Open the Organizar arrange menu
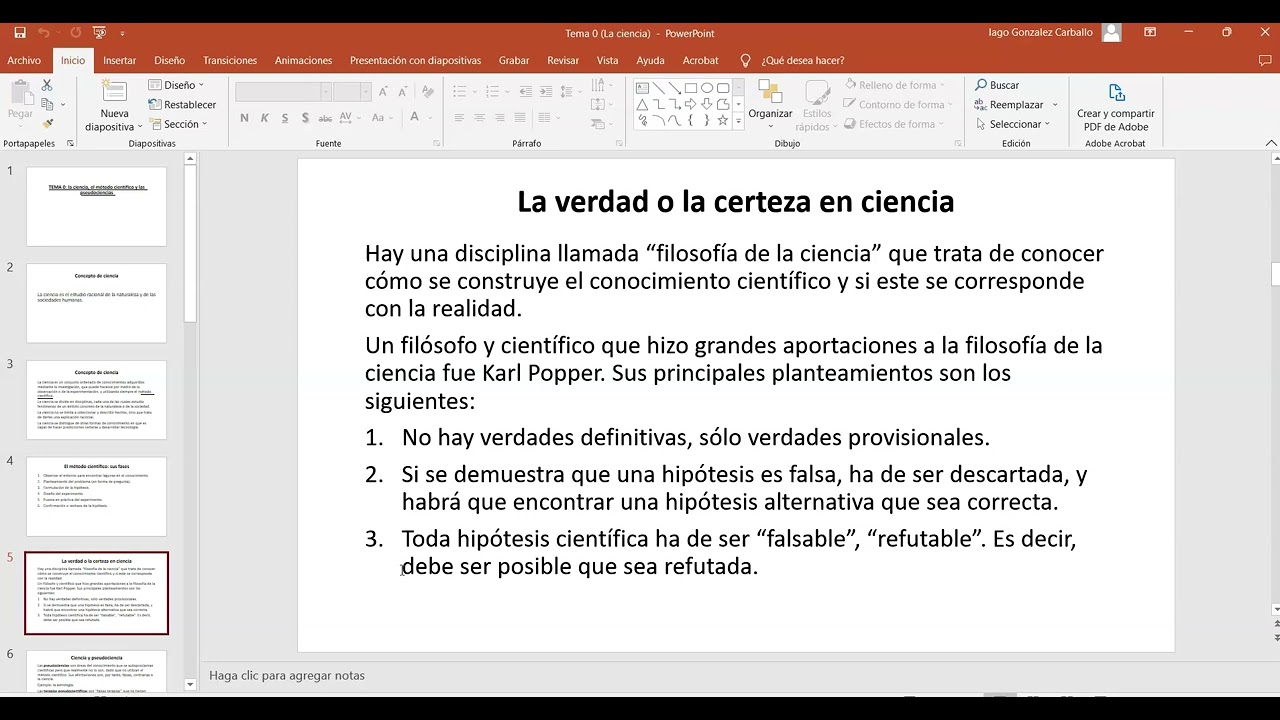Image resolution: width=1280 pixels, height=720 pixels. pyautogui.click(x=770, y=103)
